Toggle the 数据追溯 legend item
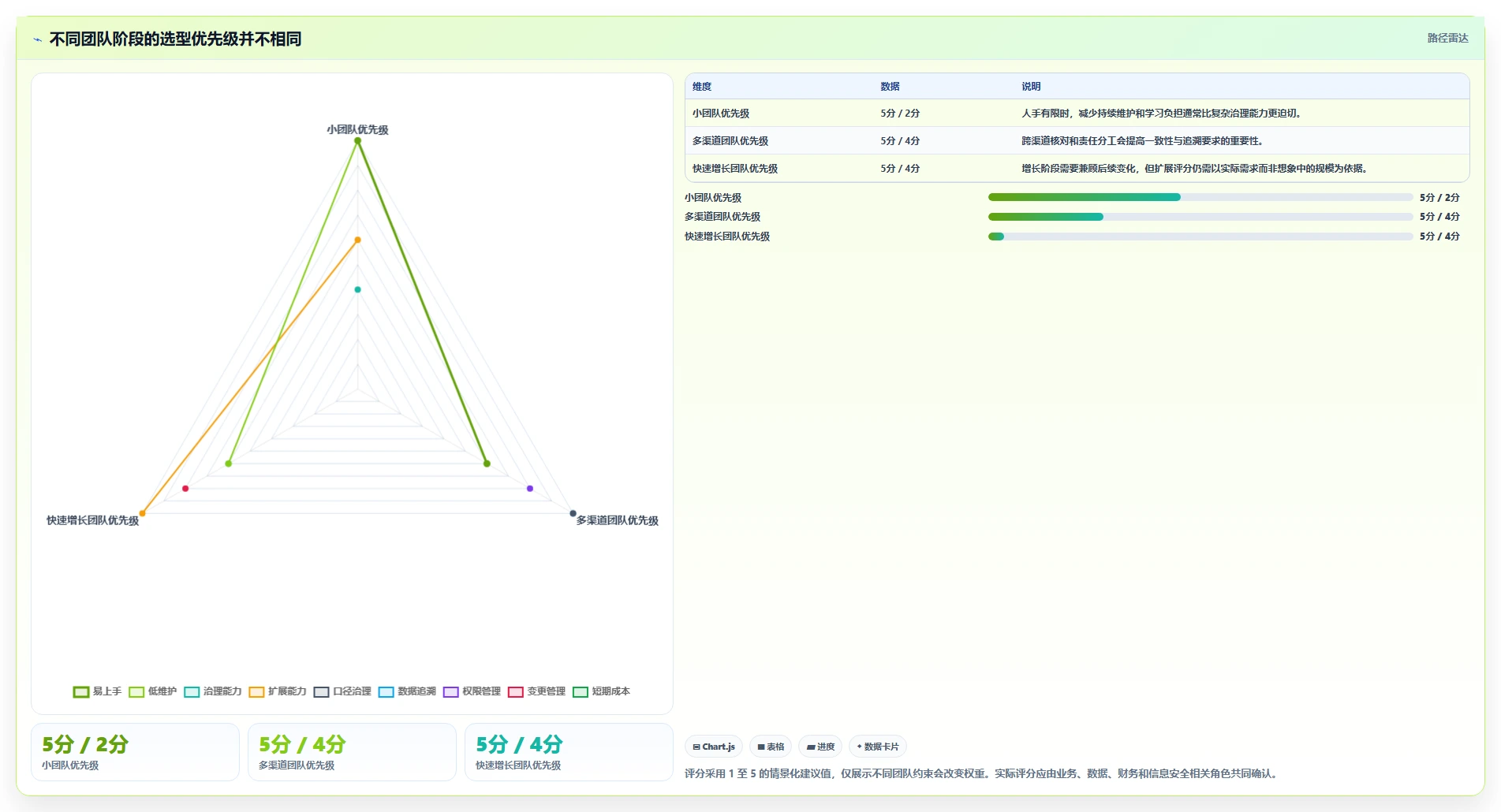The image size is (1501, 812). (x=406, y=691)
